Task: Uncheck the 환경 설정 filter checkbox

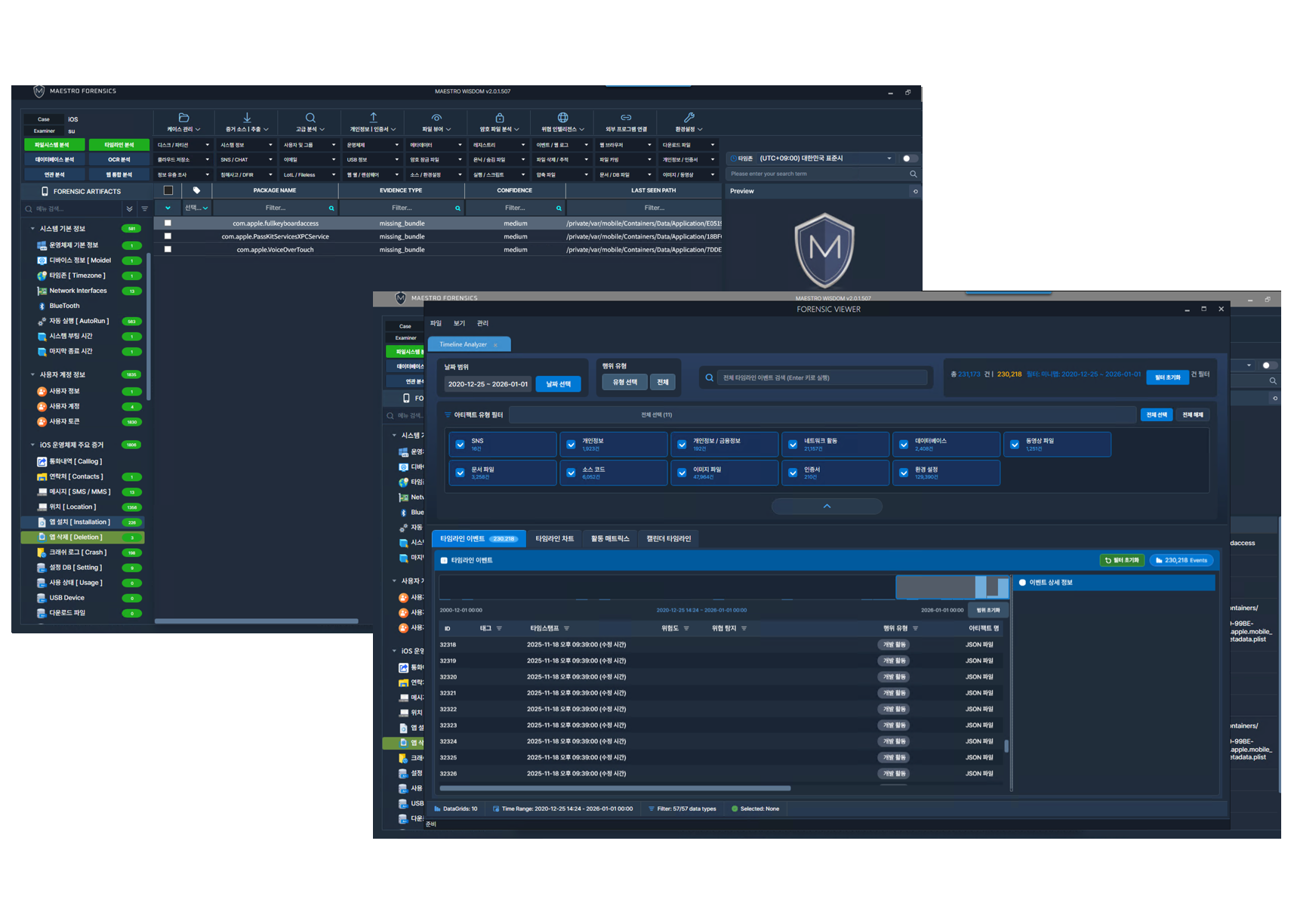Action: (904, 473)
